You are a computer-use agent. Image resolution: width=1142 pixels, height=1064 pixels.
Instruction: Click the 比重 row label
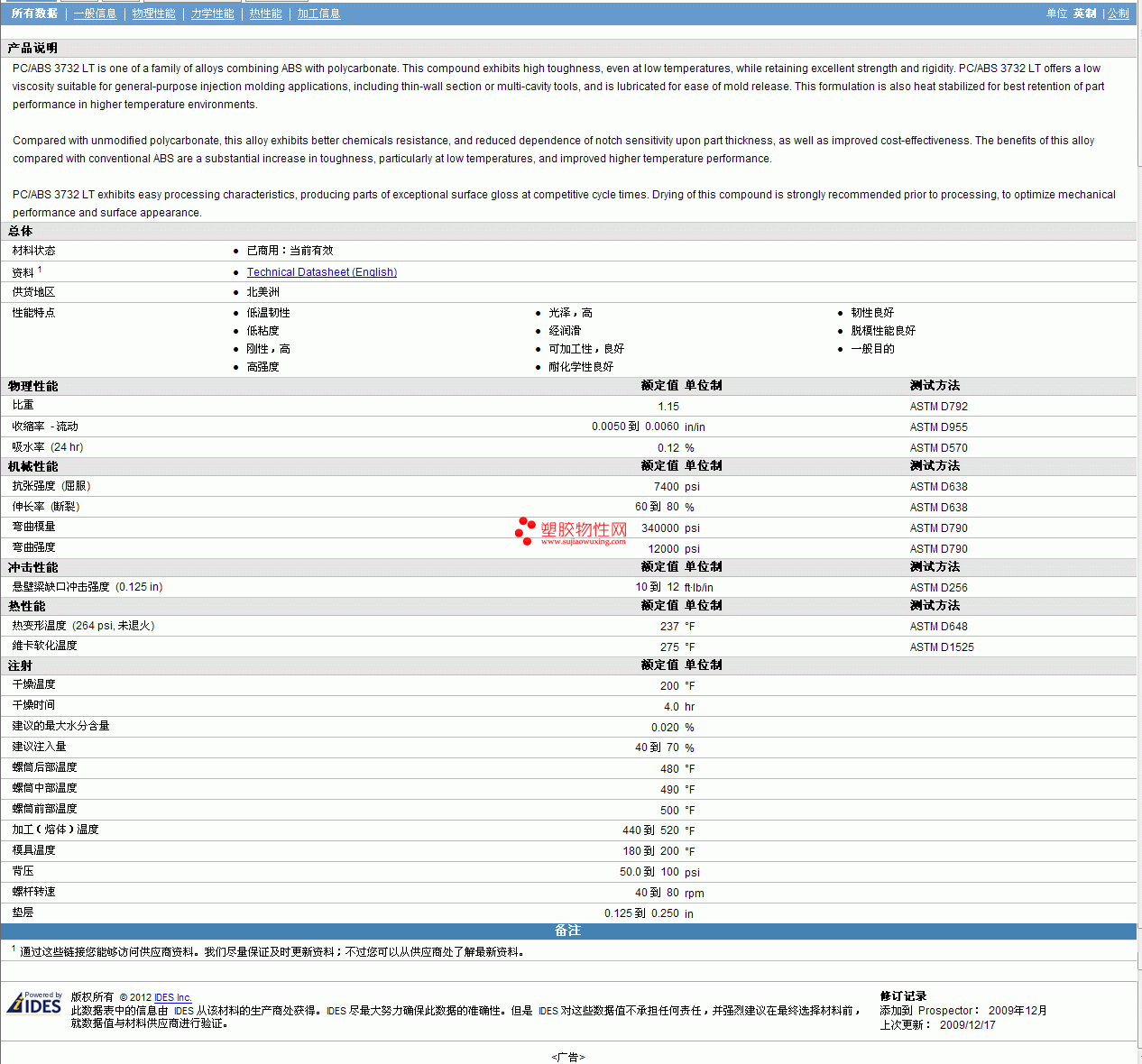point(23,406)
